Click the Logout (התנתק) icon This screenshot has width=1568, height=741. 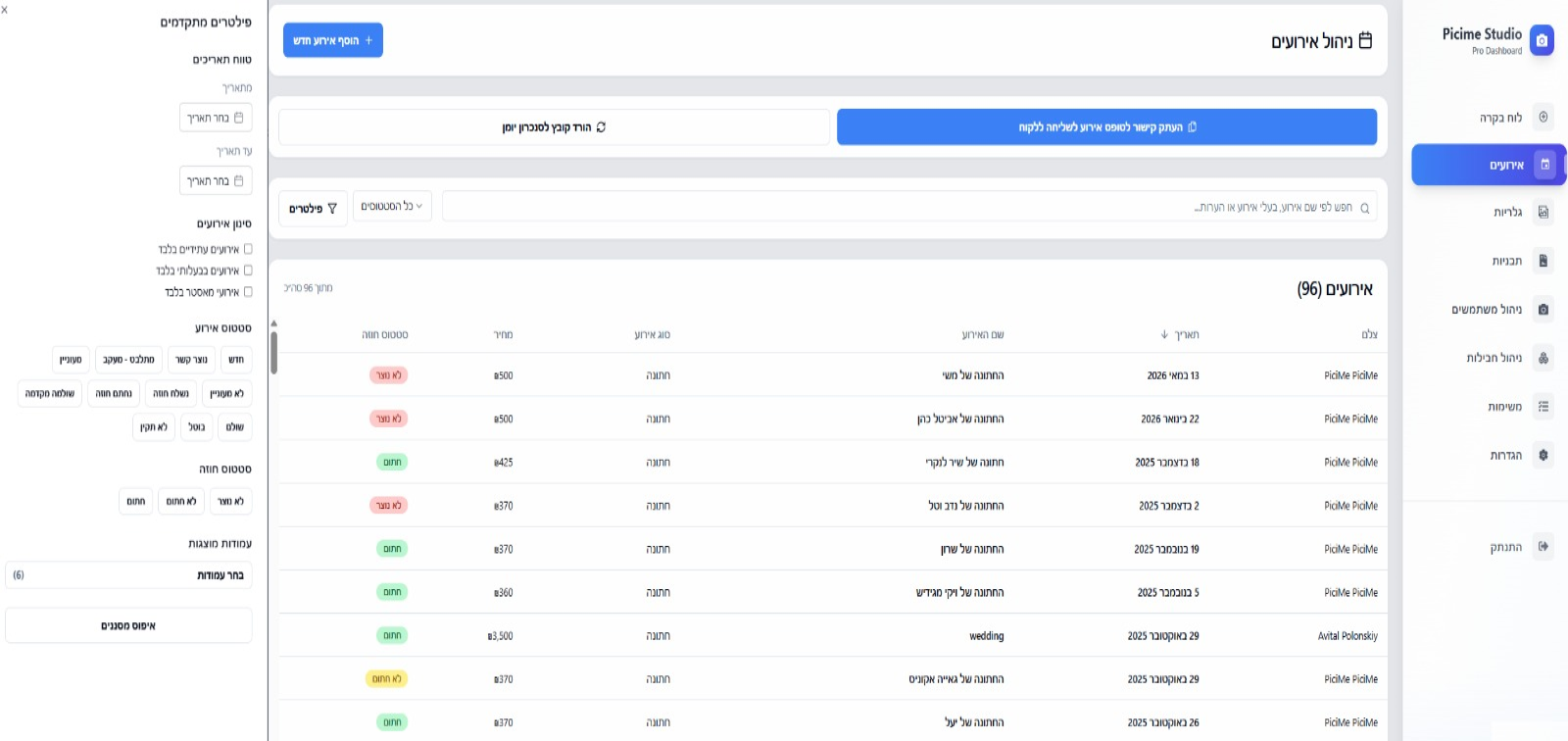point(1543,547)
